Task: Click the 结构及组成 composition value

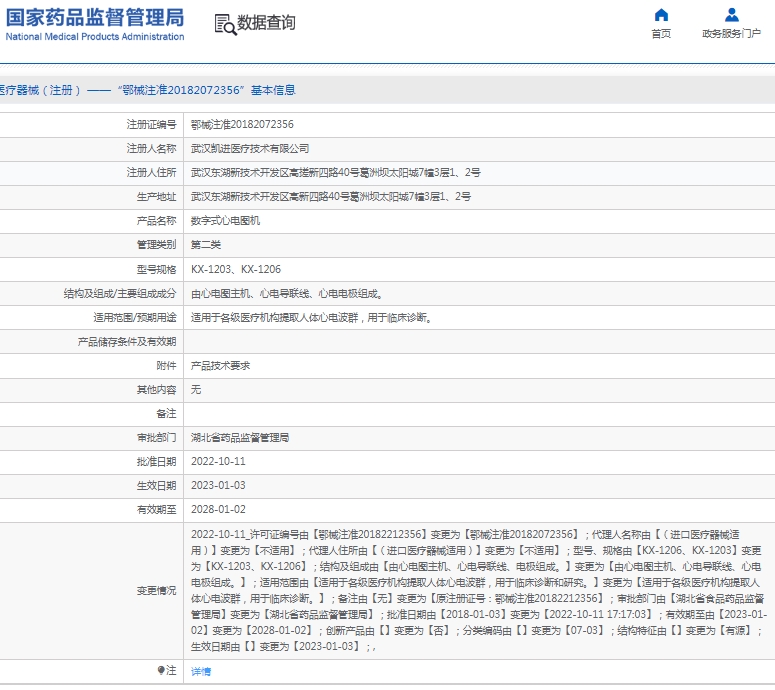Action: pos(287,294)
